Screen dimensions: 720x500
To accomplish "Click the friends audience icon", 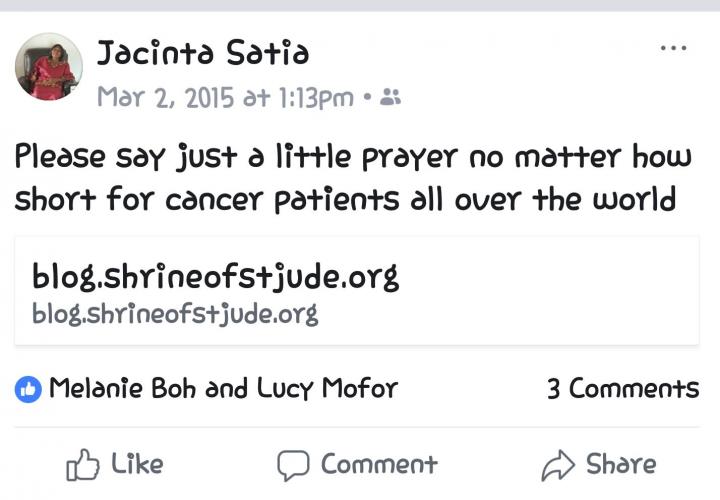I will [391, 97].
